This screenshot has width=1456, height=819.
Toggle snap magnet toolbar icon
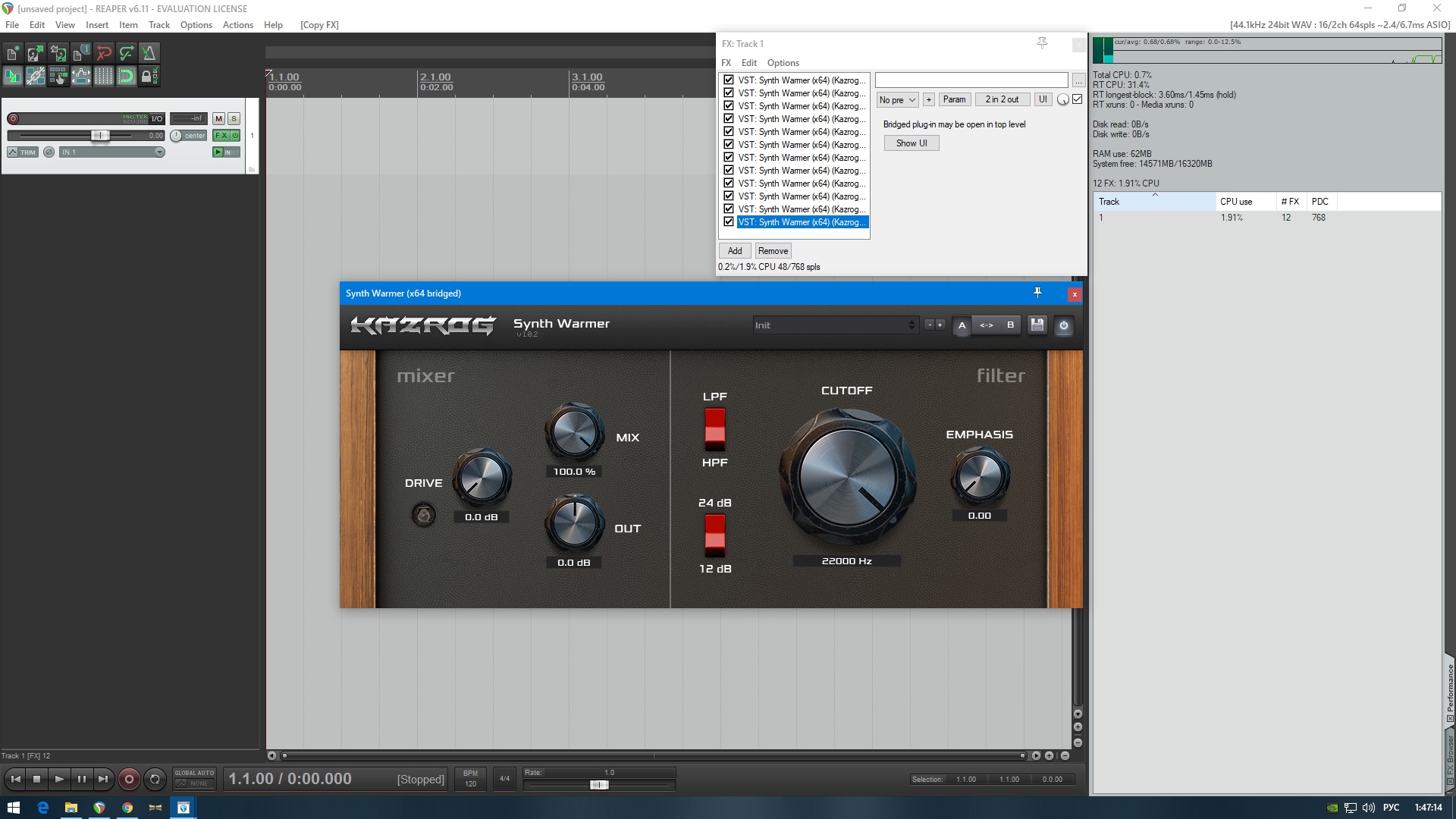click(x=126, y=76)
